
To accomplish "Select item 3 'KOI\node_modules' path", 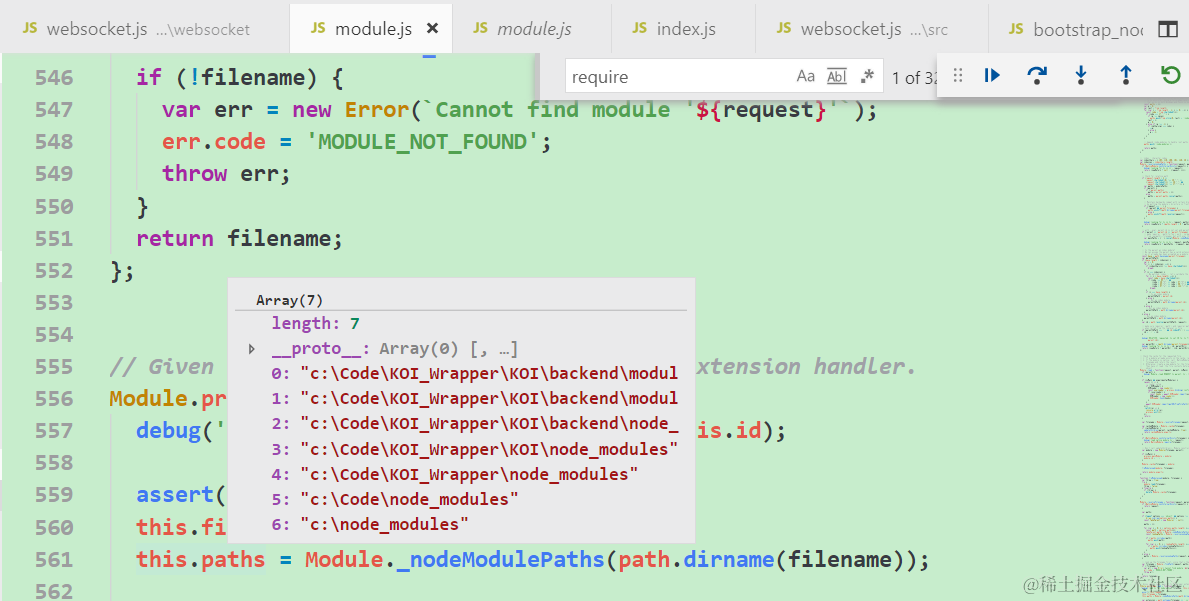I will coord(475,449).
